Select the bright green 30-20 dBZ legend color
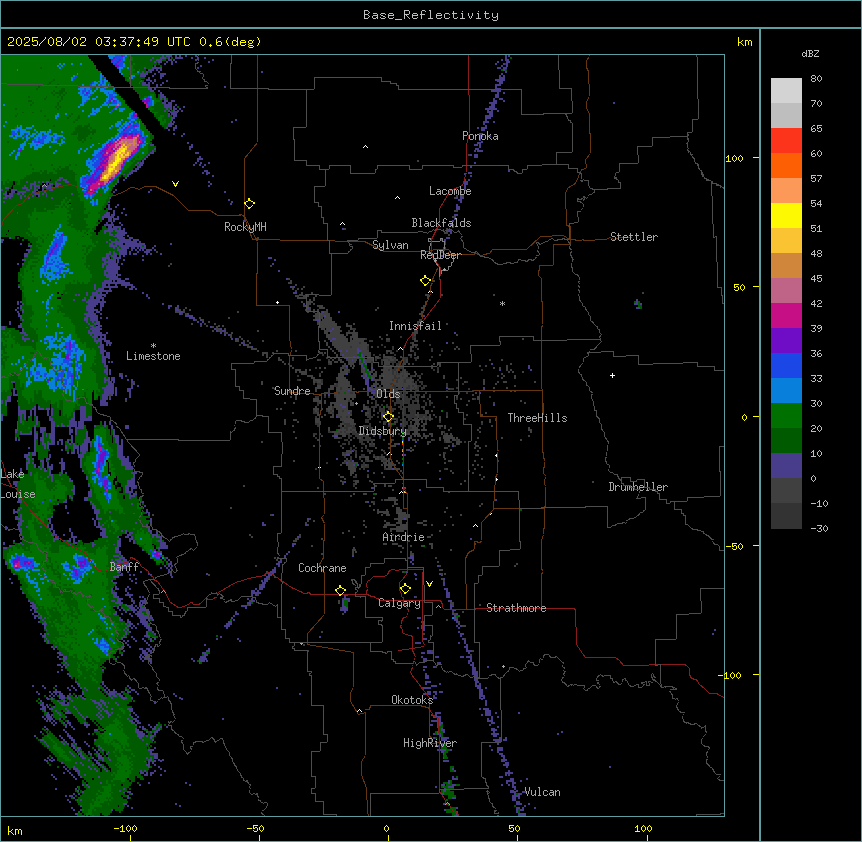 pyautogui.click(x=786, y=416)
